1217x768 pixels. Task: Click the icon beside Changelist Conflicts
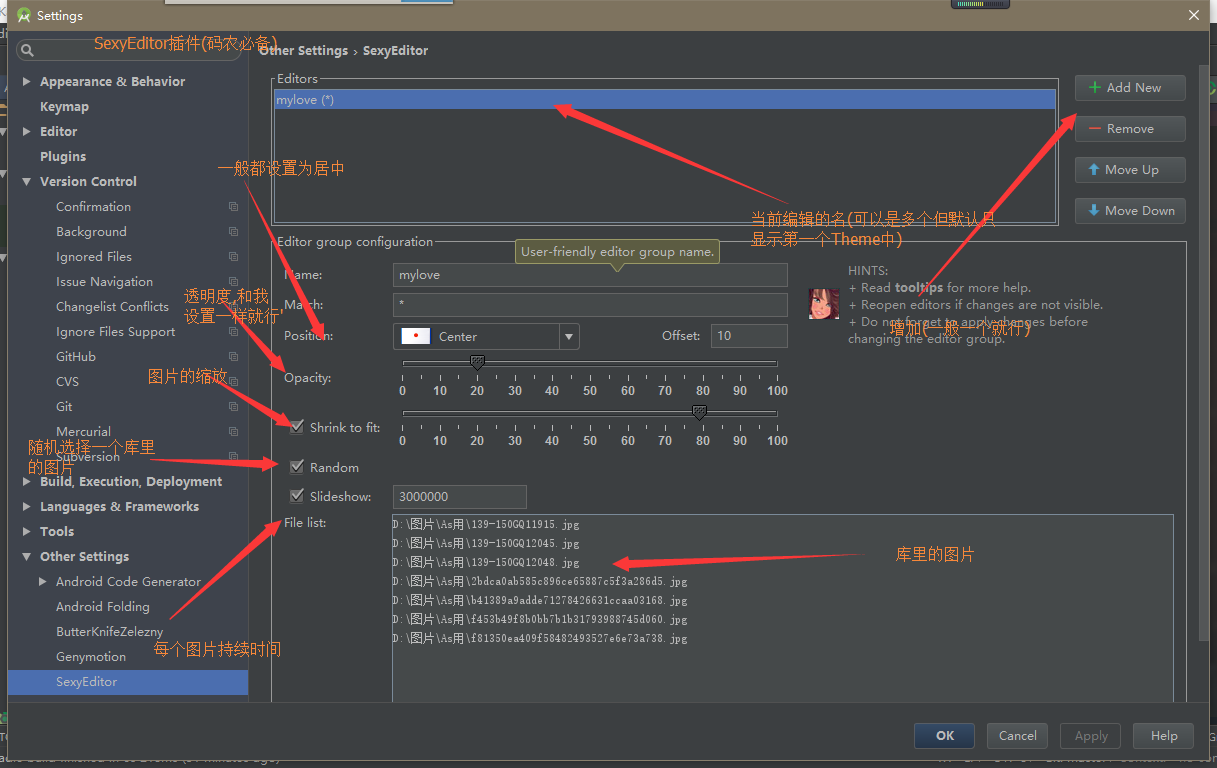[233, 307]
